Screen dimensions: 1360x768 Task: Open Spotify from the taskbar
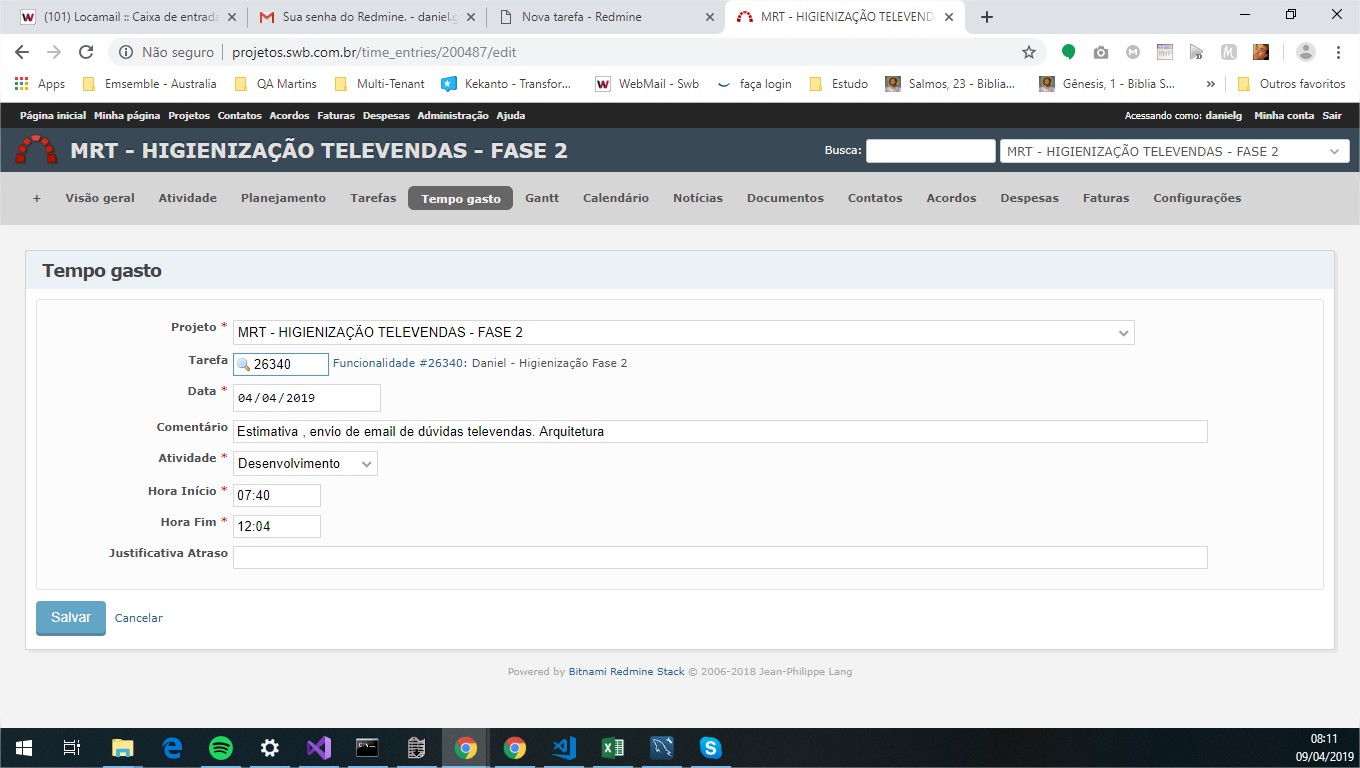(221, 748)
